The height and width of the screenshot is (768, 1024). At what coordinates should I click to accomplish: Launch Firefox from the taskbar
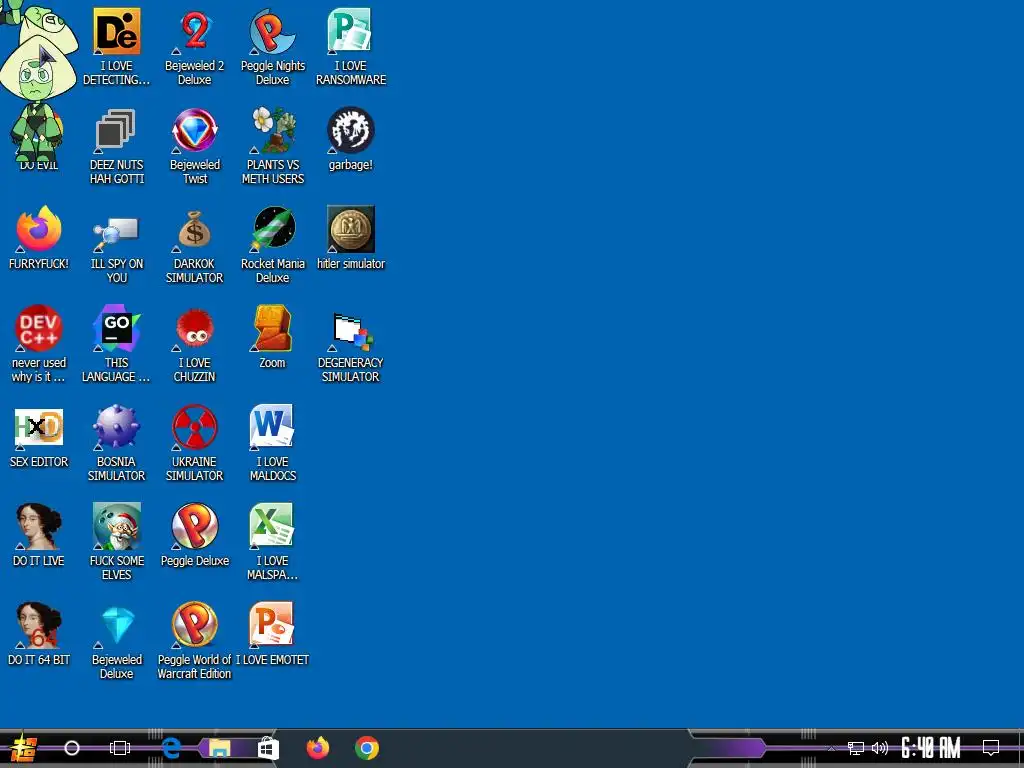click(x=318, y=748)
